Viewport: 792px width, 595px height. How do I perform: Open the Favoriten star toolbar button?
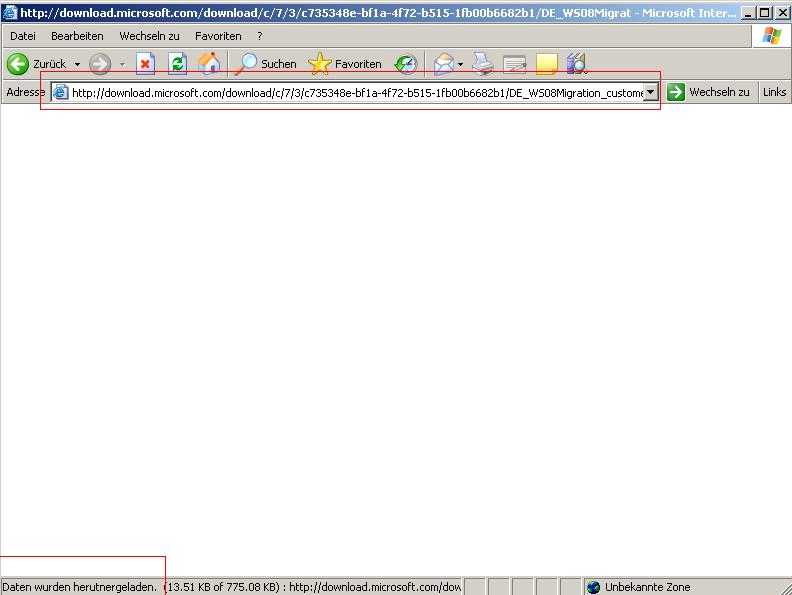pos(345,64)
